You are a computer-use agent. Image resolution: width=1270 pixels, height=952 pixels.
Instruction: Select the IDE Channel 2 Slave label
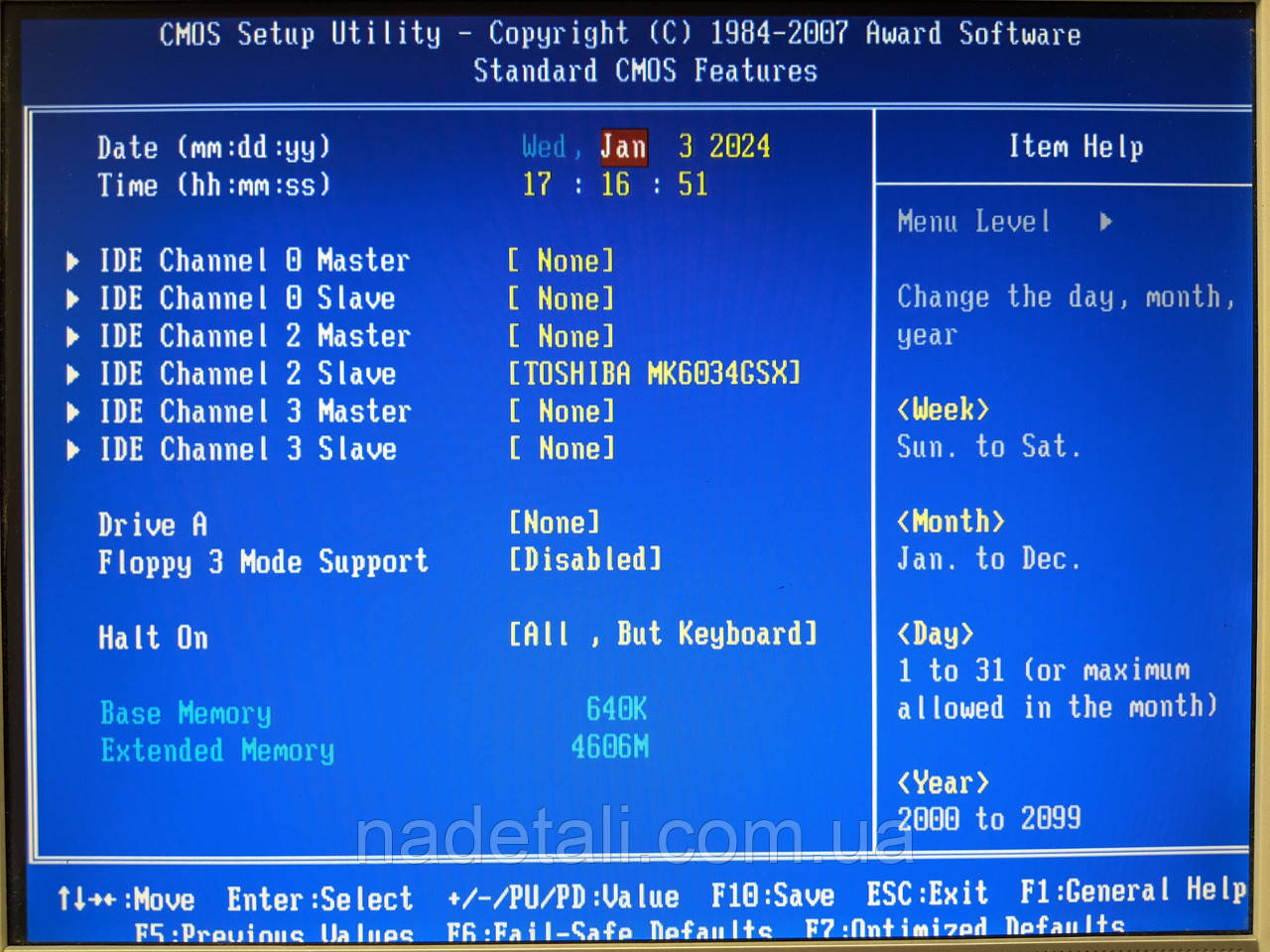pos(247,375)
